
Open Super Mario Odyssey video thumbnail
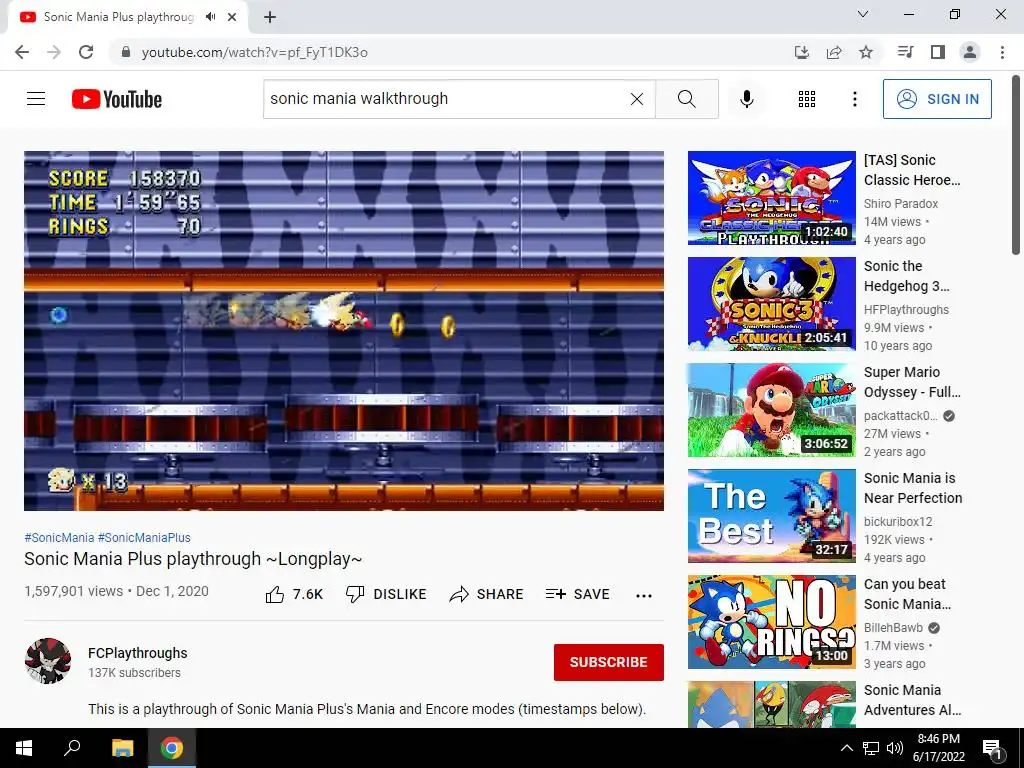point(771,409)
